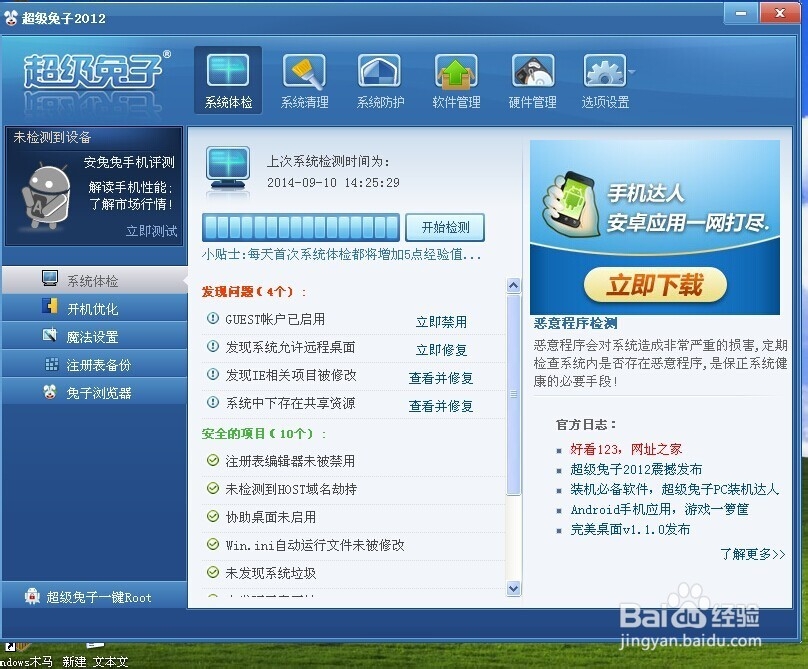Click the 手机达人 advertisement banner
The height and width of the screenshot is (669, 808).
click(654, 227)
